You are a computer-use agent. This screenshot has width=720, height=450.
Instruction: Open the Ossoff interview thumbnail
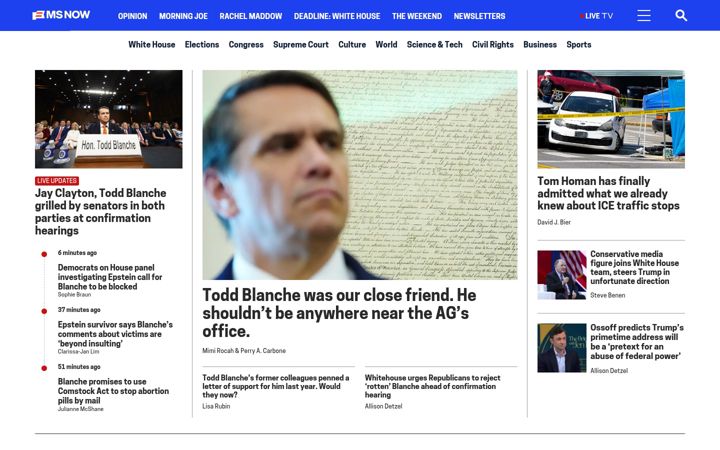562,348
